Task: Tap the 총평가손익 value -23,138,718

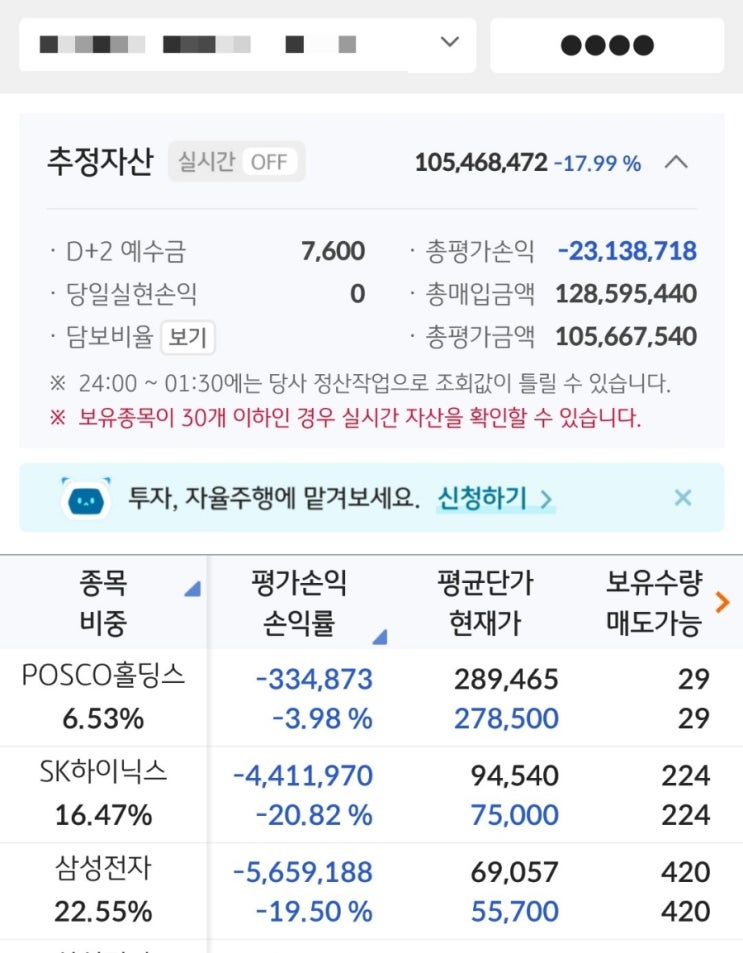Action: 627,251
